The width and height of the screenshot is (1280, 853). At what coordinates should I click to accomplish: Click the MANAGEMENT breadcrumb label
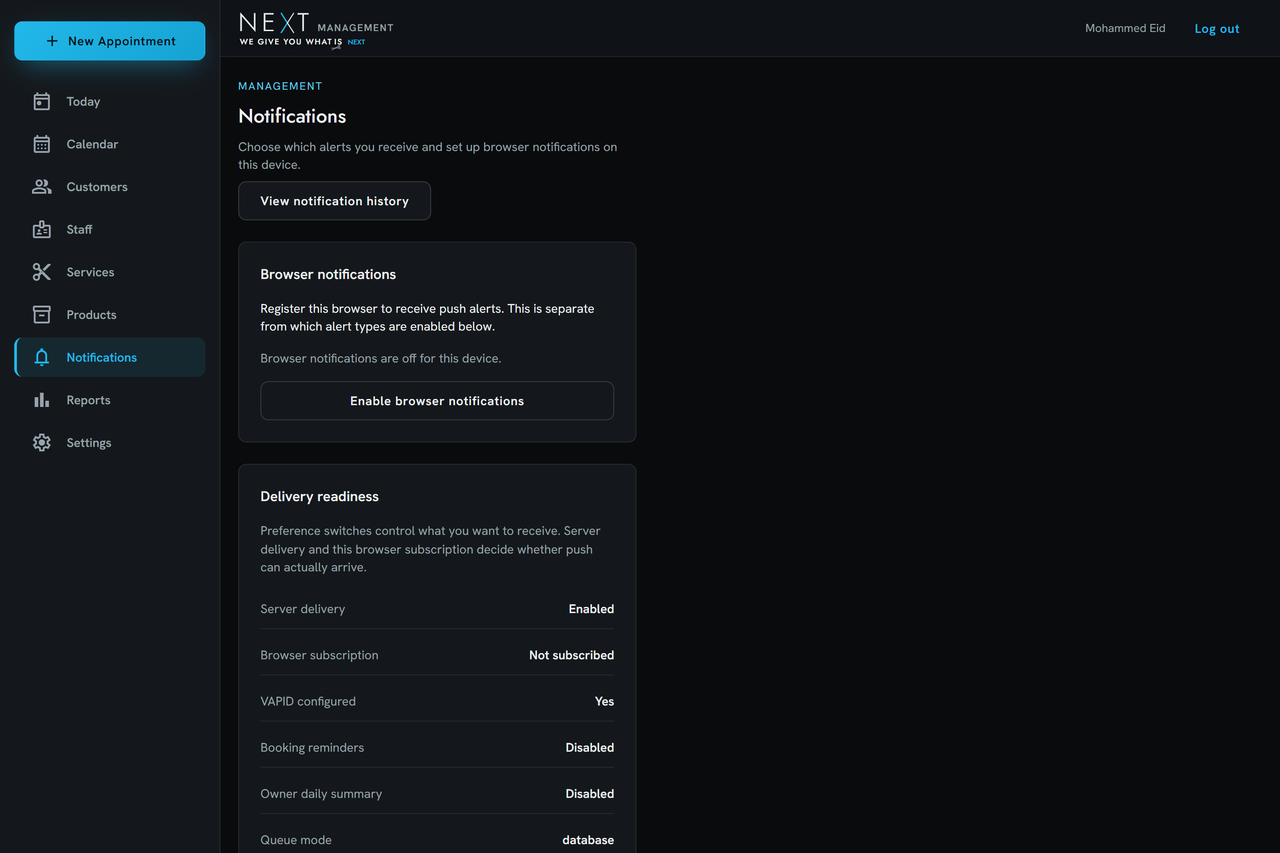pos(280,86)
